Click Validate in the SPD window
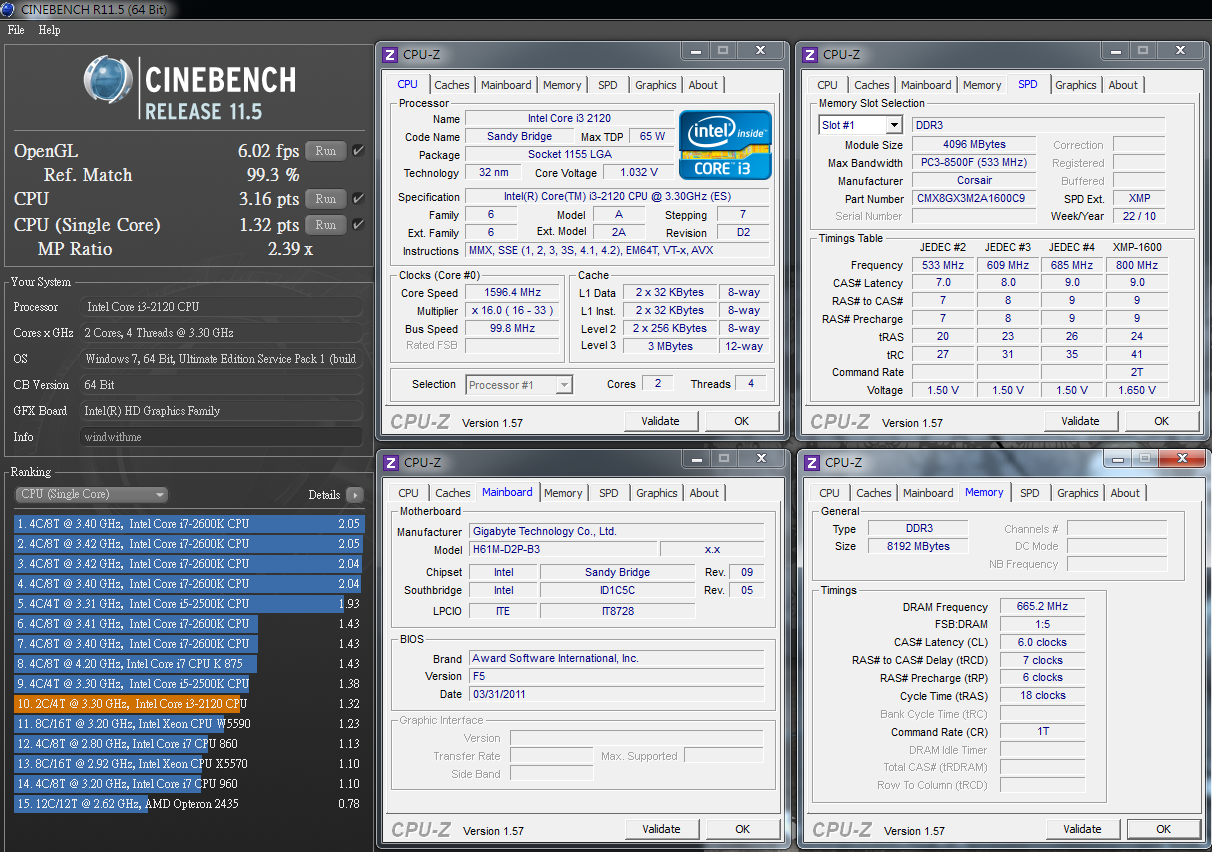 [1080, 421]
